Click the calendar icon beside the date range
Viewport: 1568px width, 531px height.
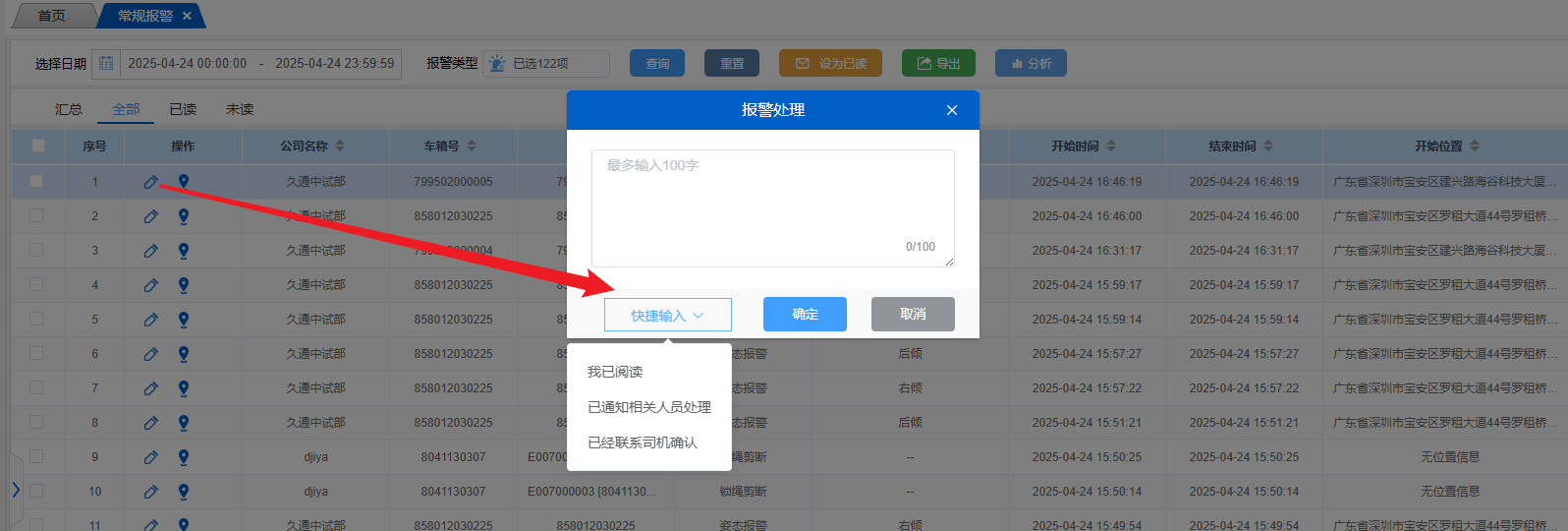tap(106, 63)
